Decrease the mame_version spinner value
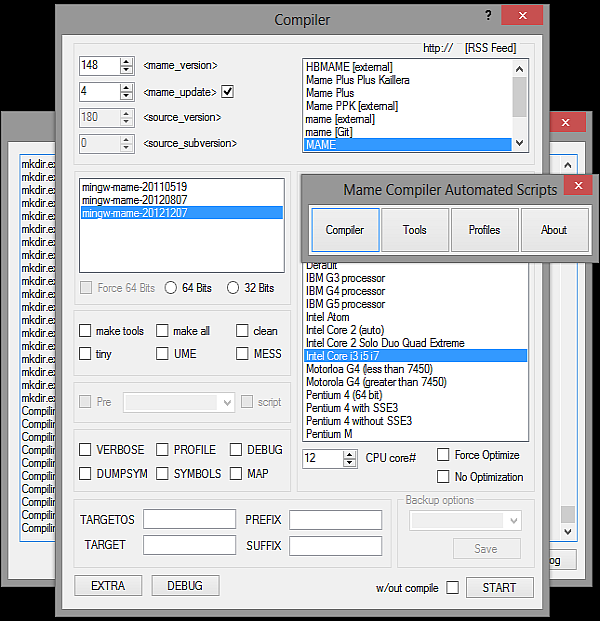The height and width of the screenshot is (621, 600). click(126, 69)
